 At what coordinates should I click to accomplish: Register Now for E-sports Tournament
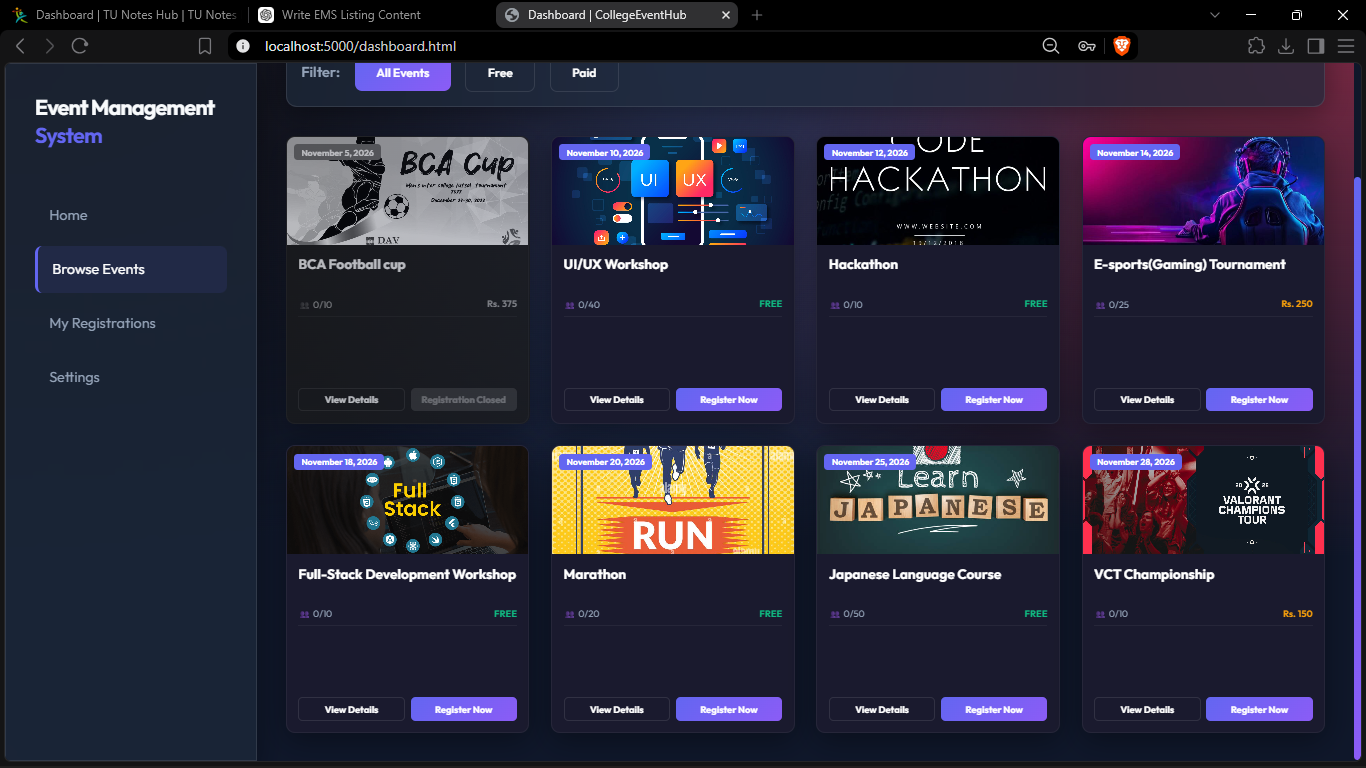[x=1259, y=400]
